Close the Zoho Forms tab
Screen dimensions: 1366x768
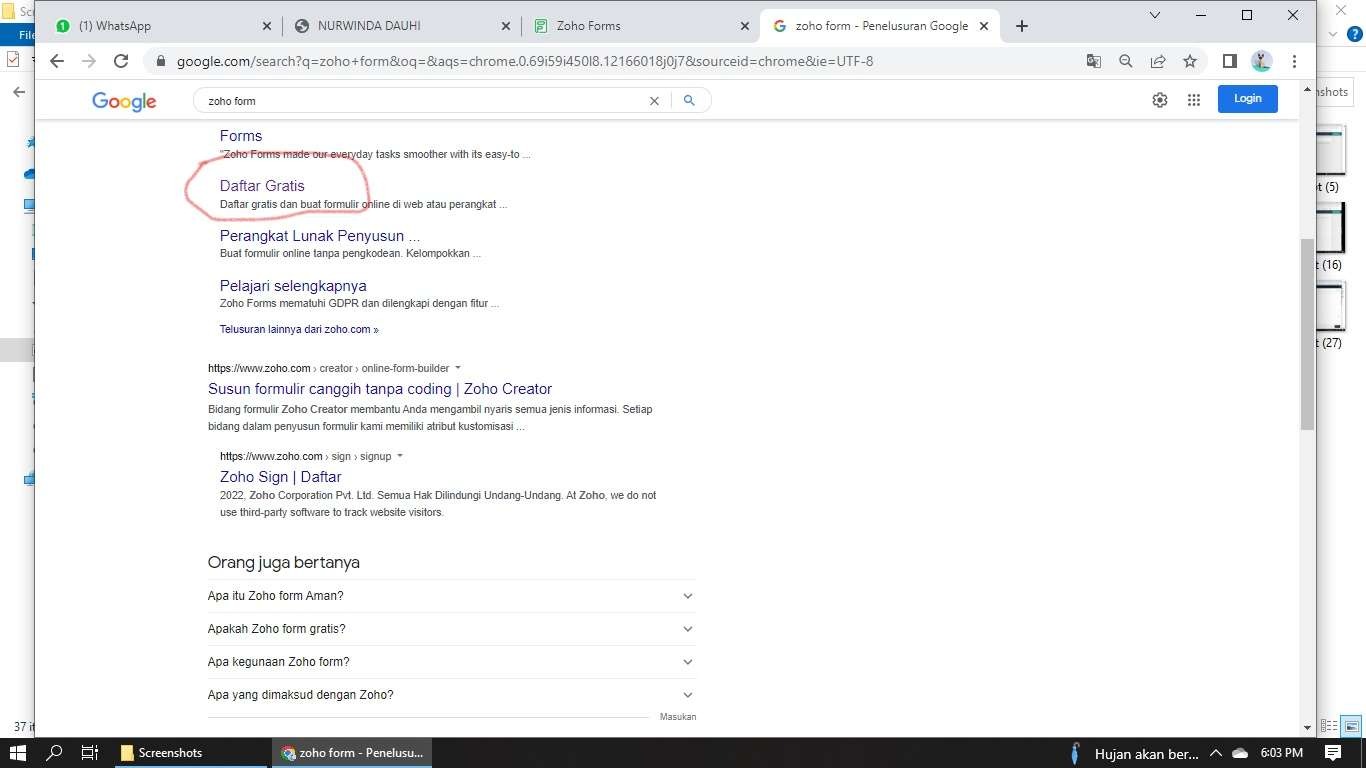click(744, 26)
